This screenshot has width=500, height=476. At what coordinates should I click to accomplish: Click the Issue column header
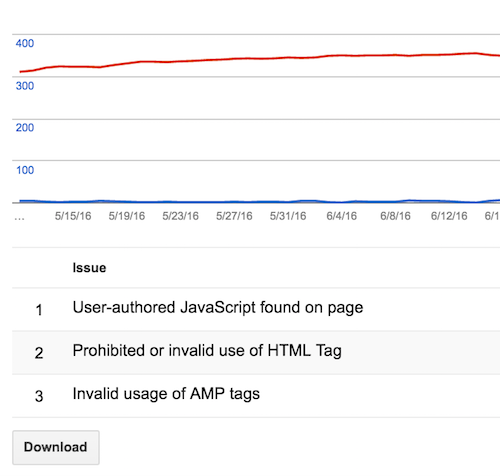pos(89,268)
